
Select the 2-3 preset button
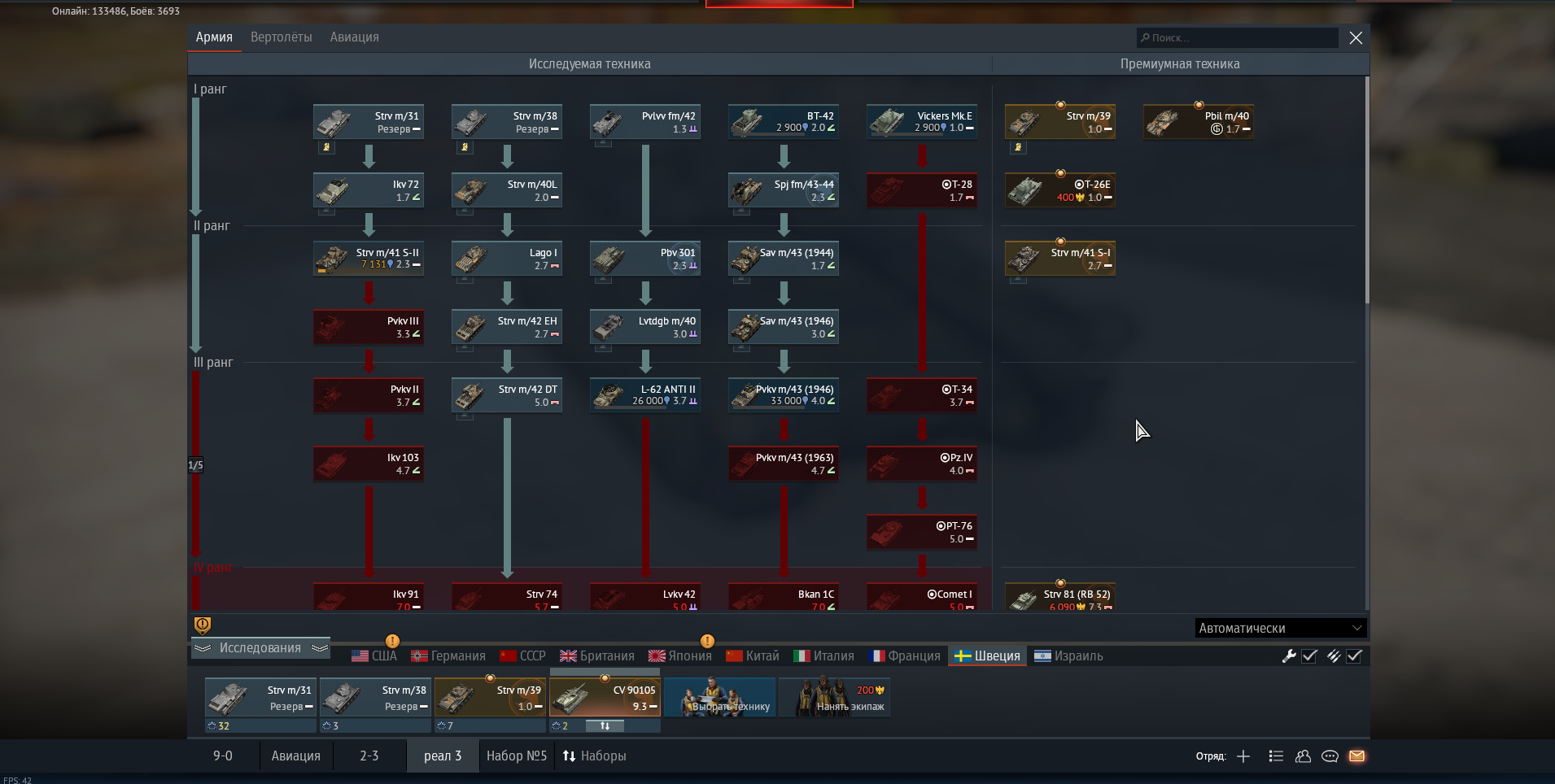pos(369,756)
